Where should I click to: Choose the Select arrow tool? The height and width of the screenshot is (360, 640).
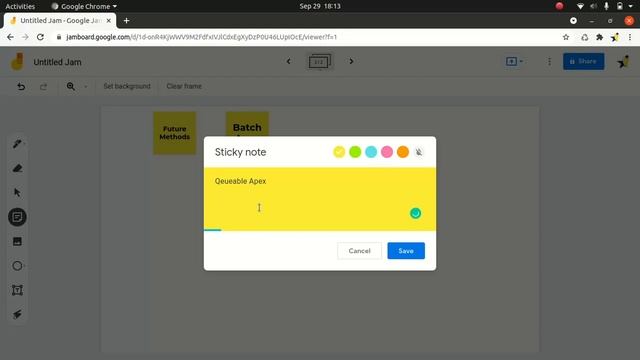(17, 192)
